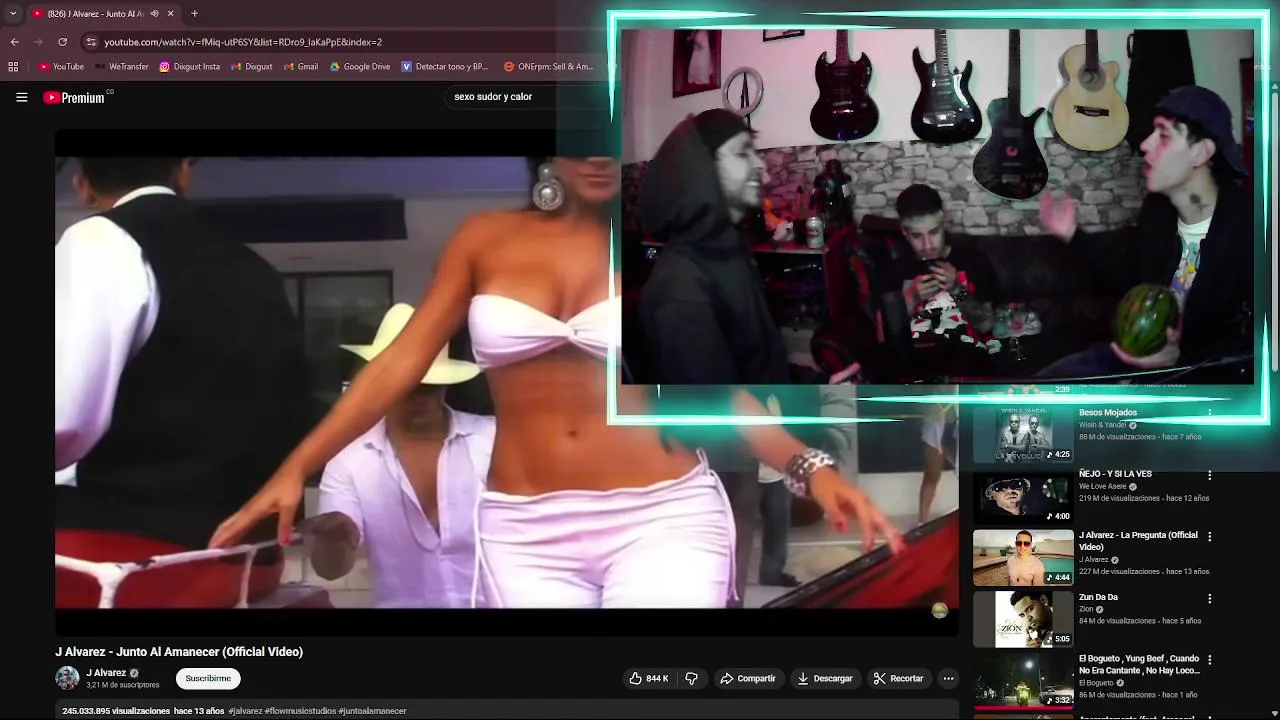The image size is (1280, 720).
Task: Click the We Love Asere channel name
Action: click(x=1103, y=487)
